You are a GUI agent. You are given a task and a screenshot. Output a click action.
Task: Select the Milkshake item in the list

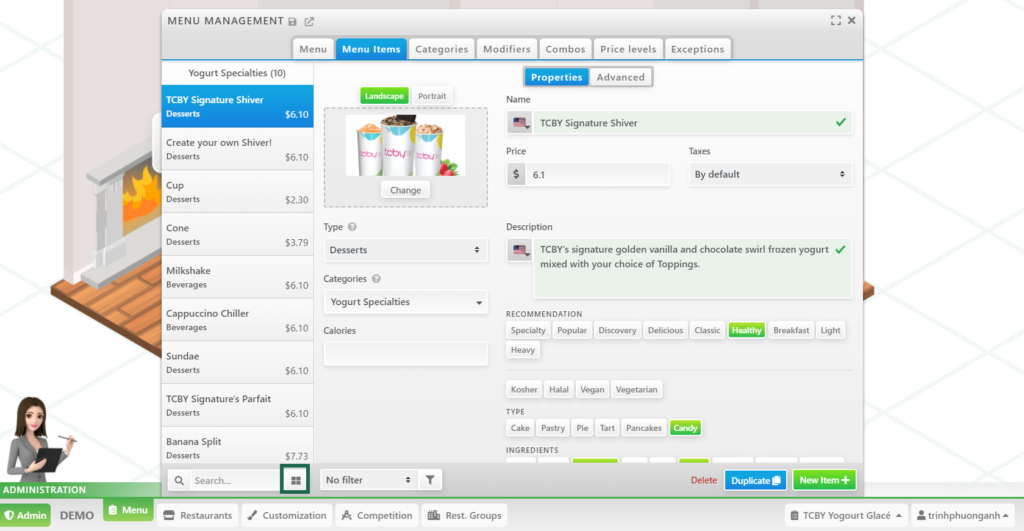pyautogui.click(x=237, y=277)
